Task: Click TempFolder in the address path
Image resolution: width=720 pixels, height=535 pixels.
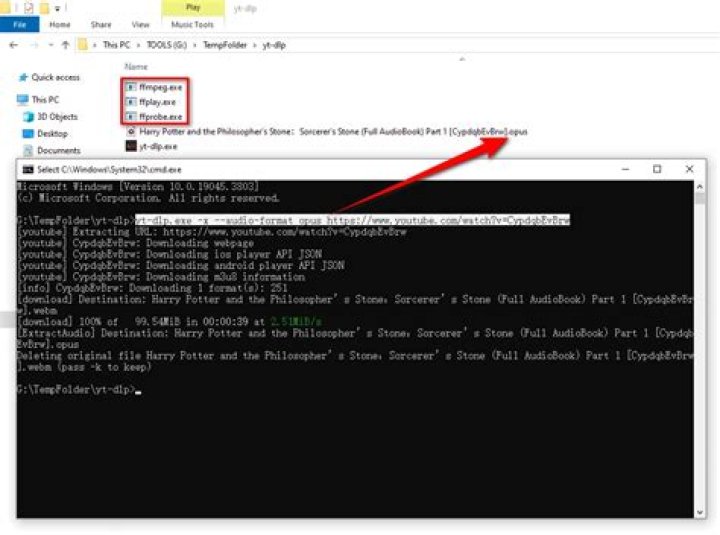Action: (225, 45)
